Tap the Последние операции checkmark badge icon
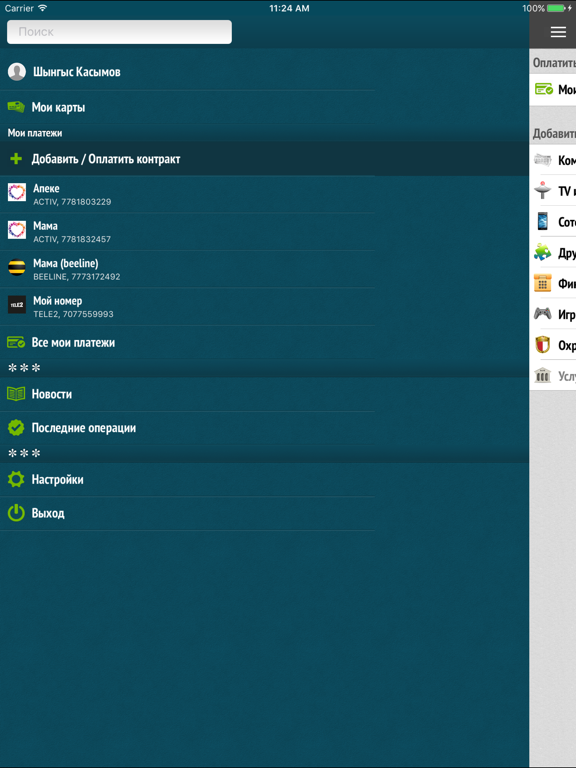576x768 pixels. pos(16,428)
